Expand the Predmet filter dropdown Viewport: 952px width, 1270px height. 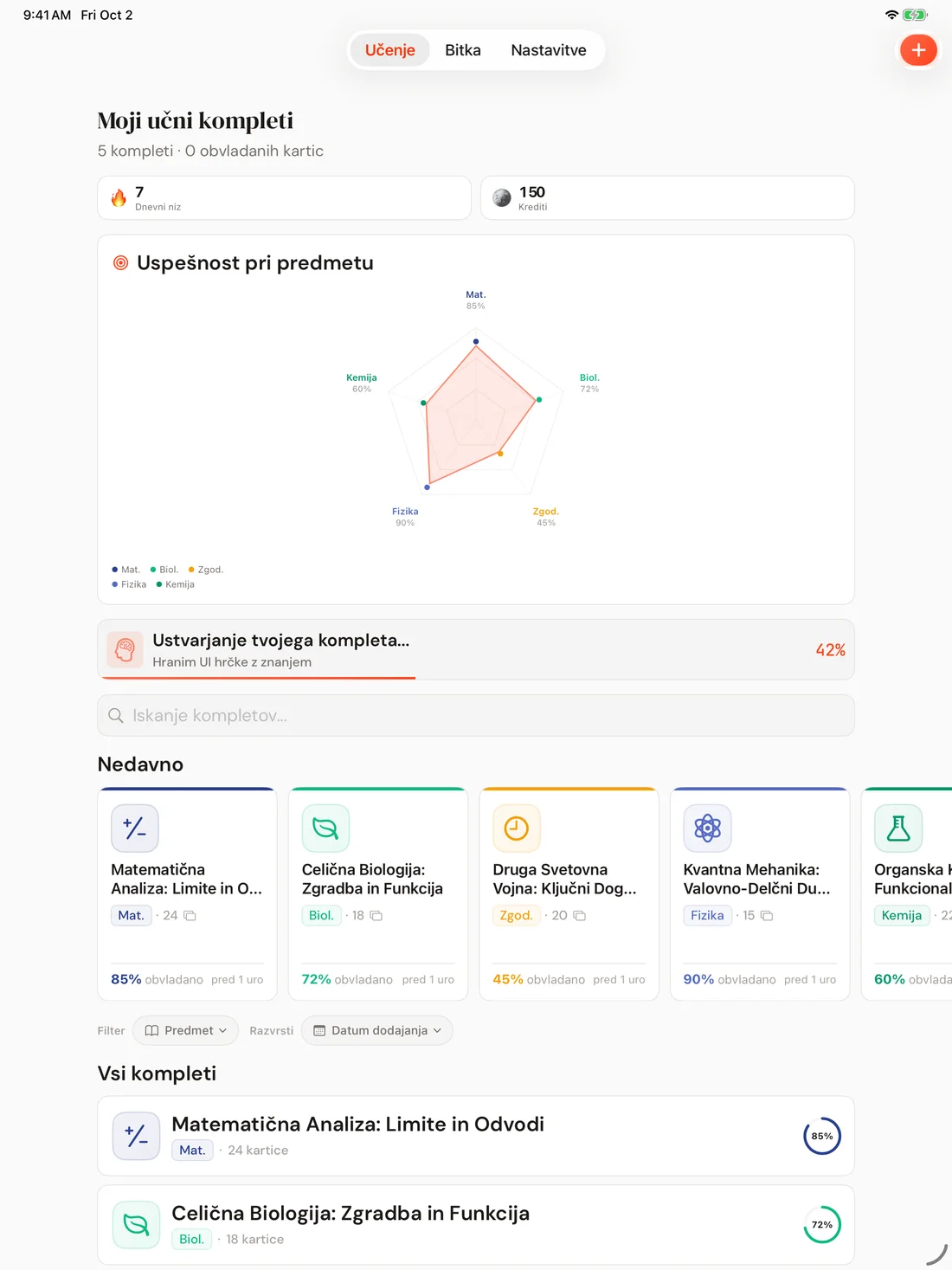(x=185, y=1030)
